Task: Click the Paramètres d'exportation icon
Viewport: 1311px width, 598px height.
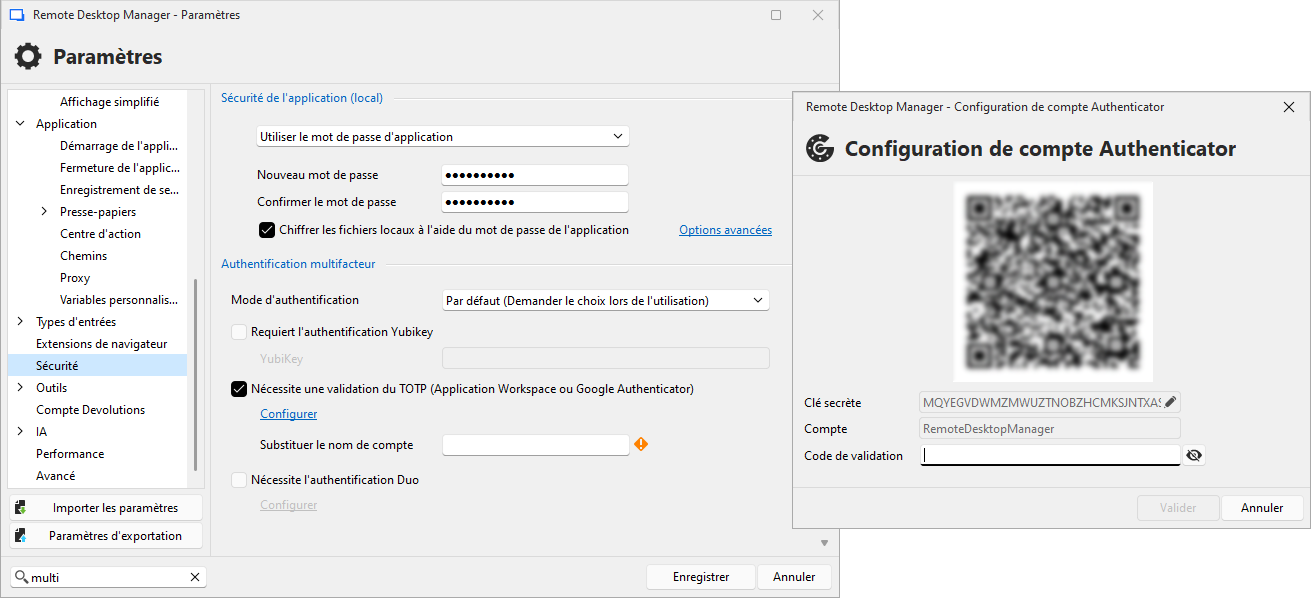Action: pyautogui.click(x=20, y=536)
